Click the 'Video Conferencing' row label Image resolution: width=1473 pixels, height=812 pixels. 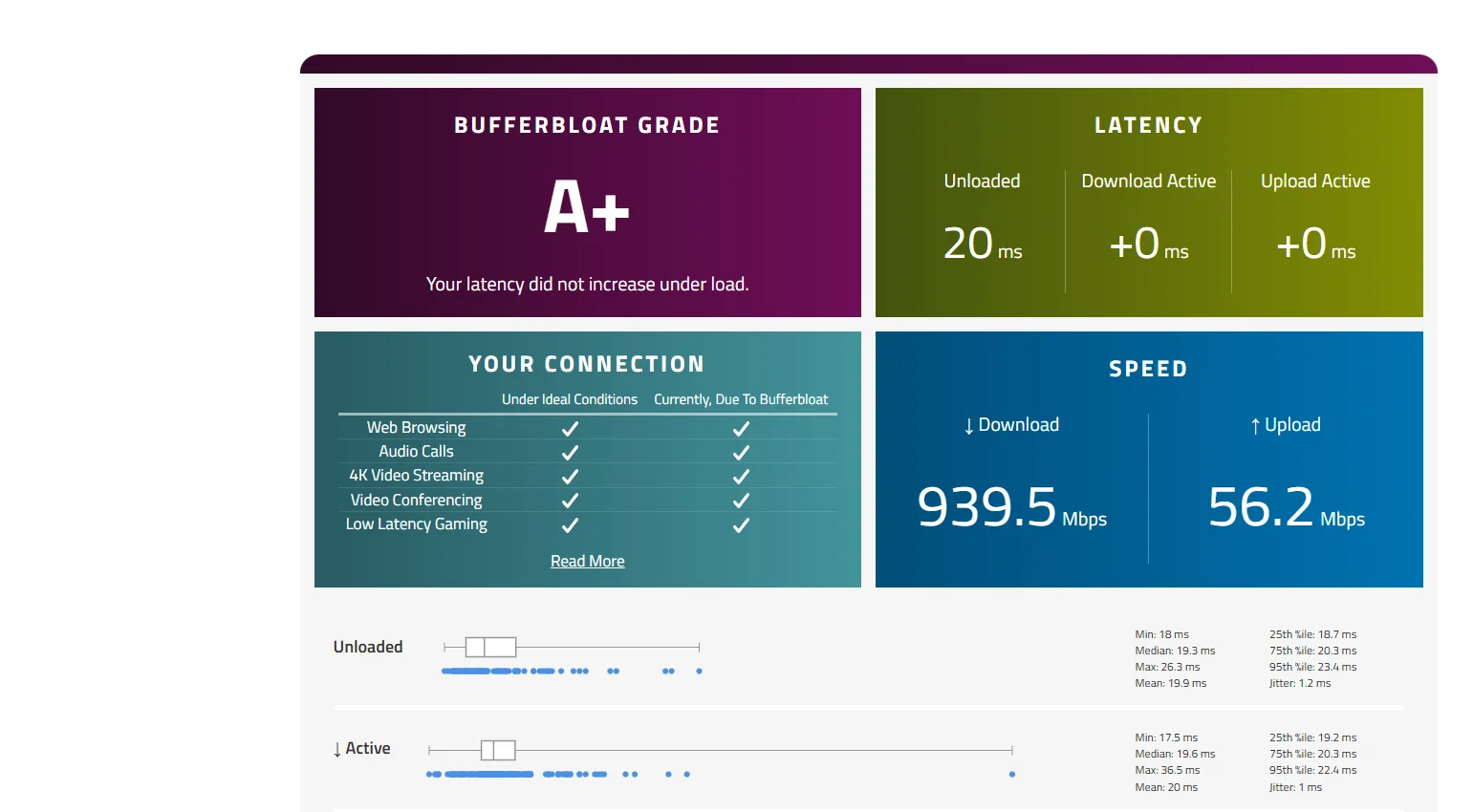tap(416, 501)
